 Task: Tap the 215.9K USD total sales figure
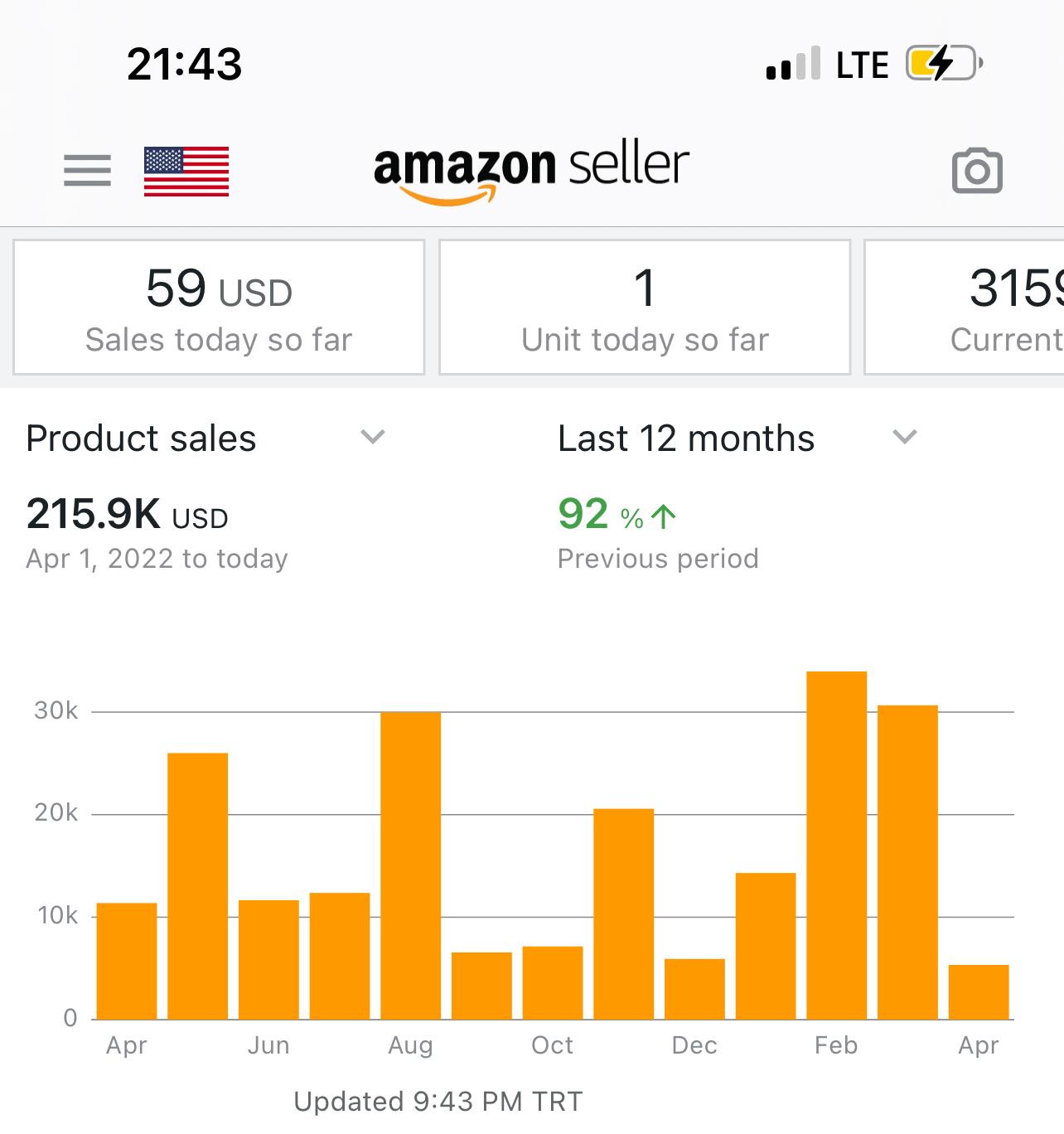[127, 514]
